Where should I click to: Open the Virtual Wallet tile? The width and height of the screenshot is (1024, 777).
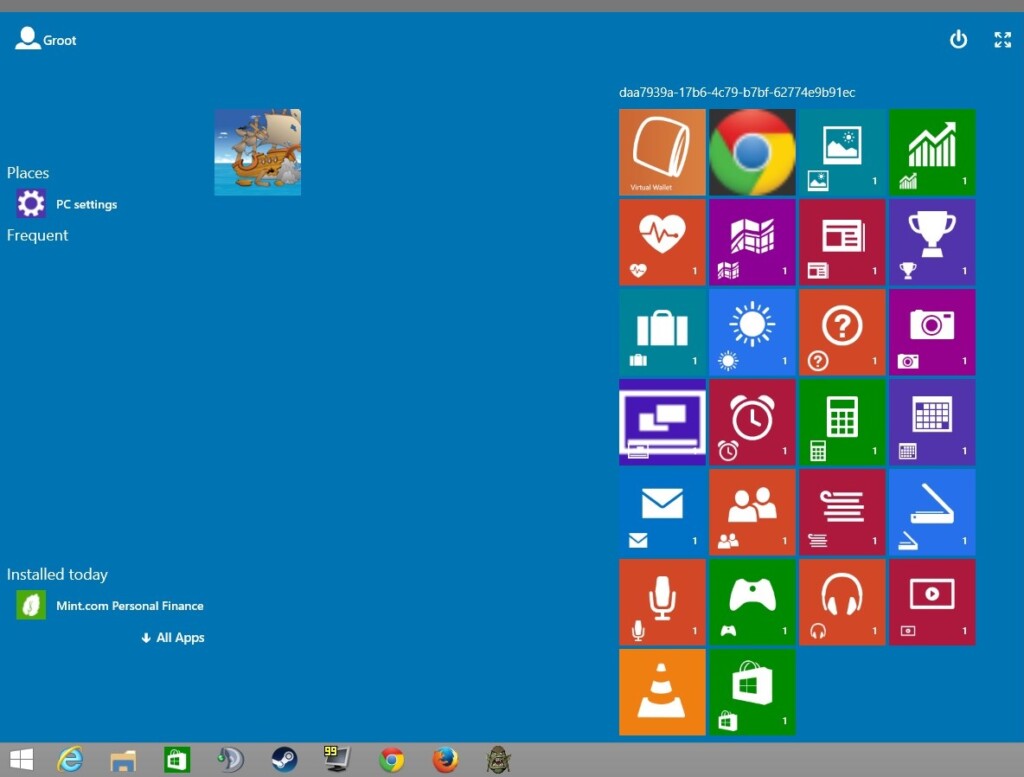click(662, 152)
